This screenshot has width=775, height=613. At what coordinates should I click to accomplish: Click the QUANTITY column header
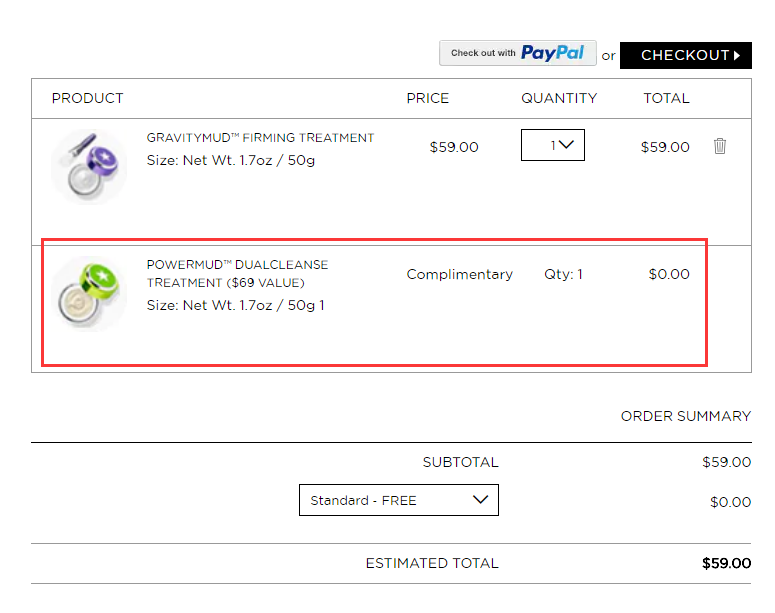coord(559,98)
